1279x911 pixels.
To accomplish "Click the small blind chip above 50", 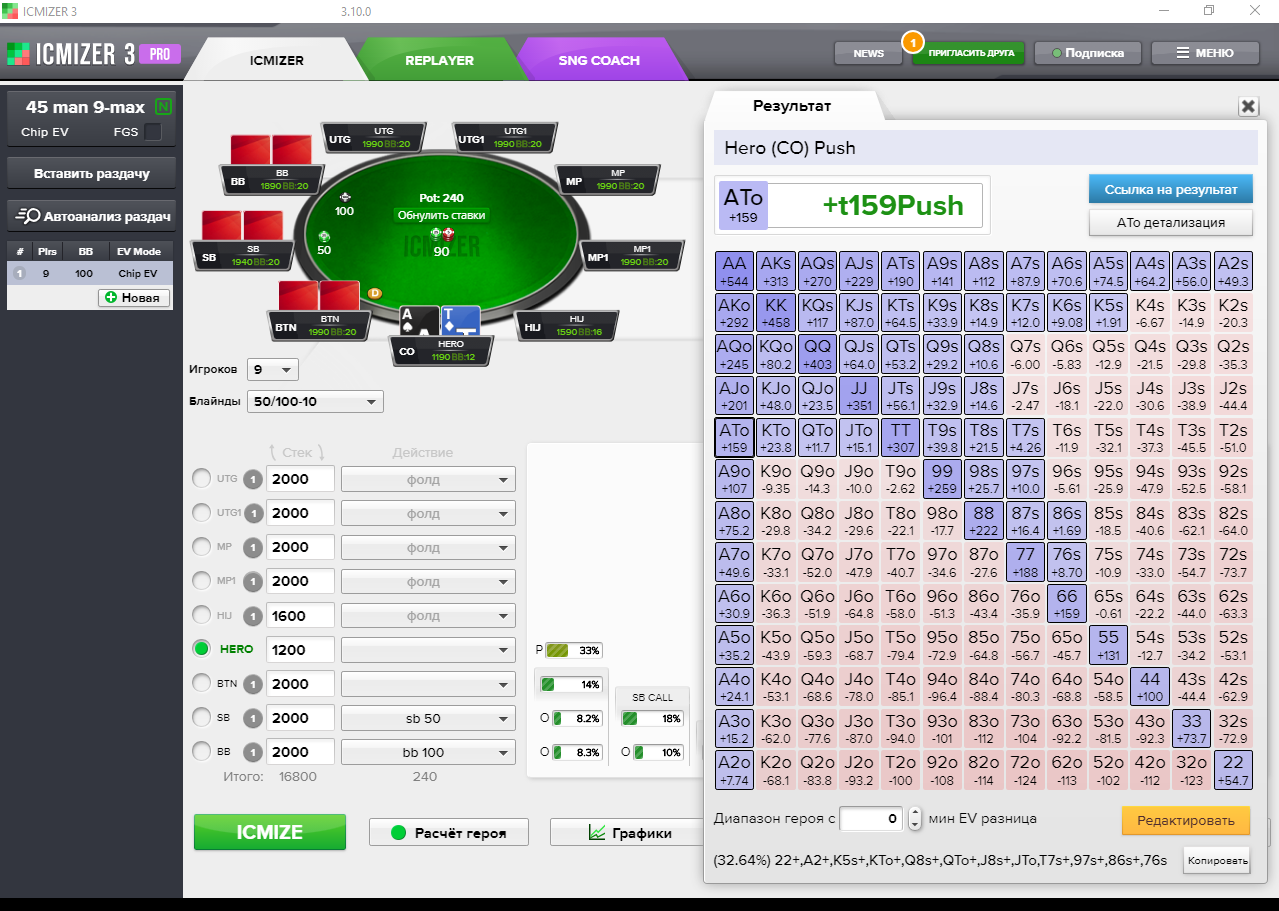I will [x=324, y=236].
